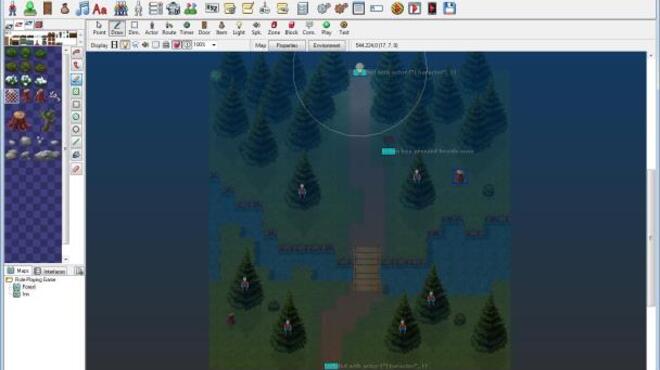660x370 pixels.
Task: Click the orange ball icon
Action: [x=397, y=8]
